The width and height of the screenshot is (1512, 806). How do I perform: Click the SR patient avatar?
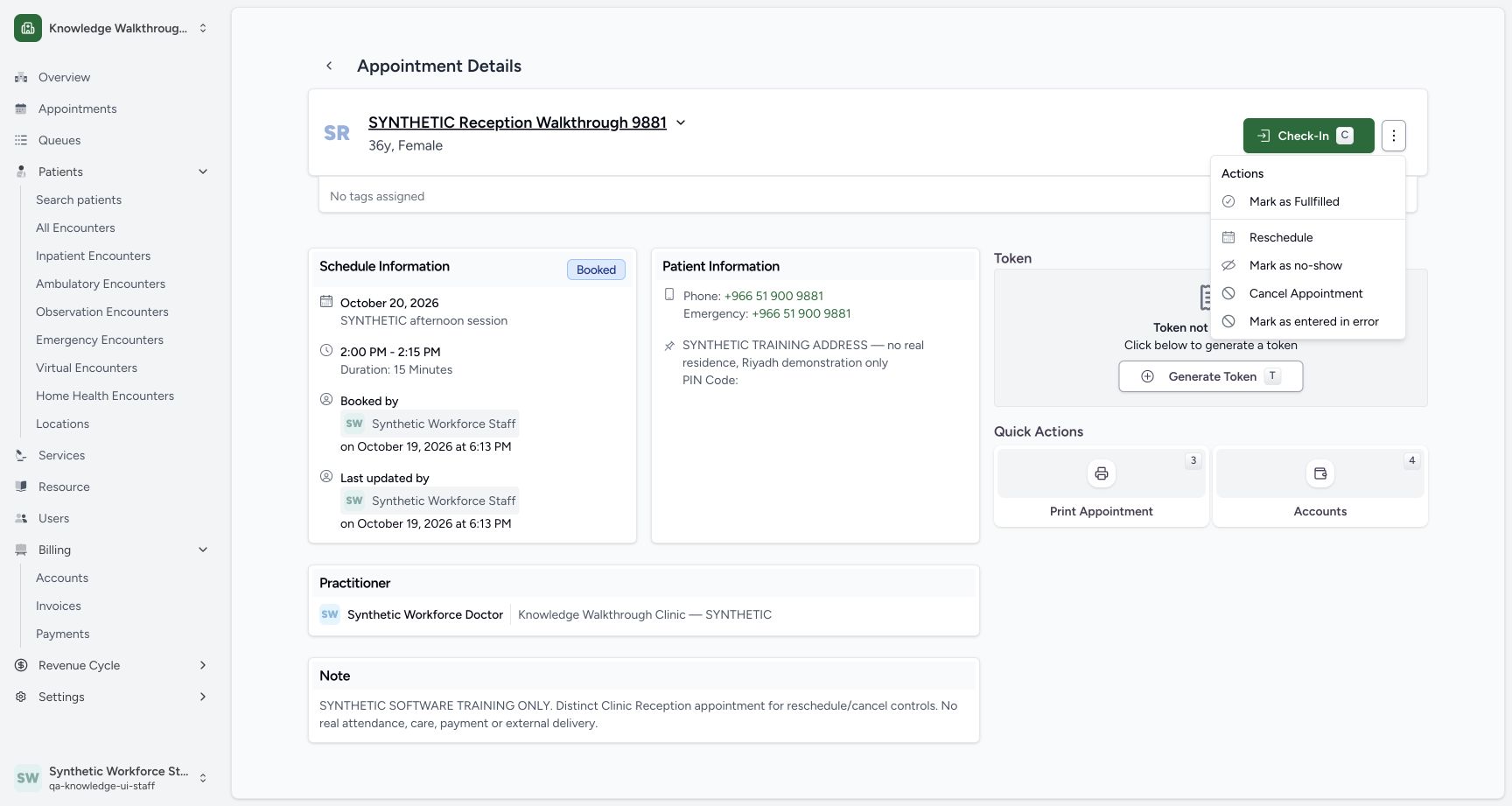337,133
